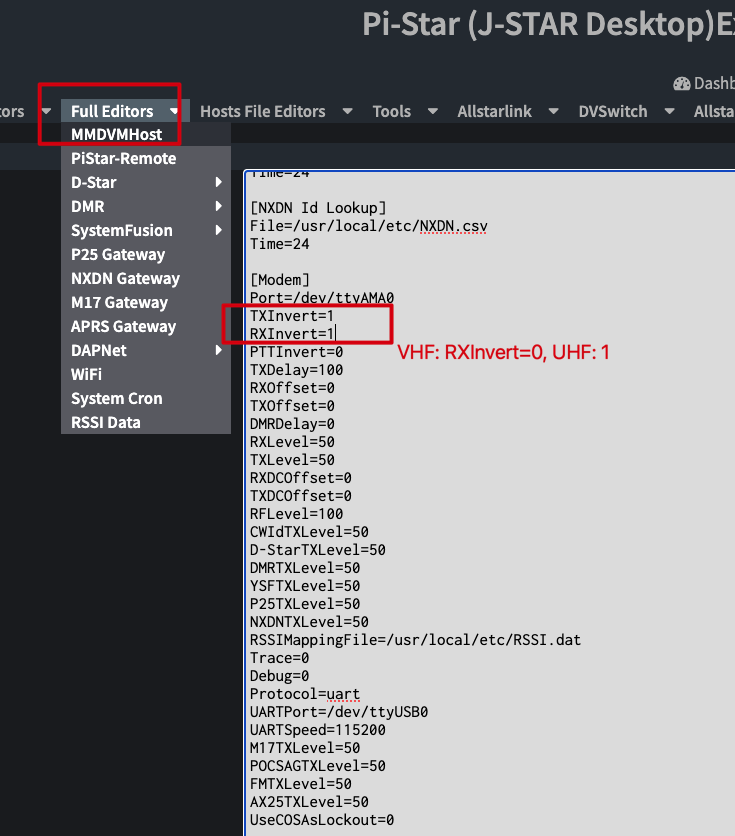
Task: Open the DVSwitch menu
Action: (613, 111)
